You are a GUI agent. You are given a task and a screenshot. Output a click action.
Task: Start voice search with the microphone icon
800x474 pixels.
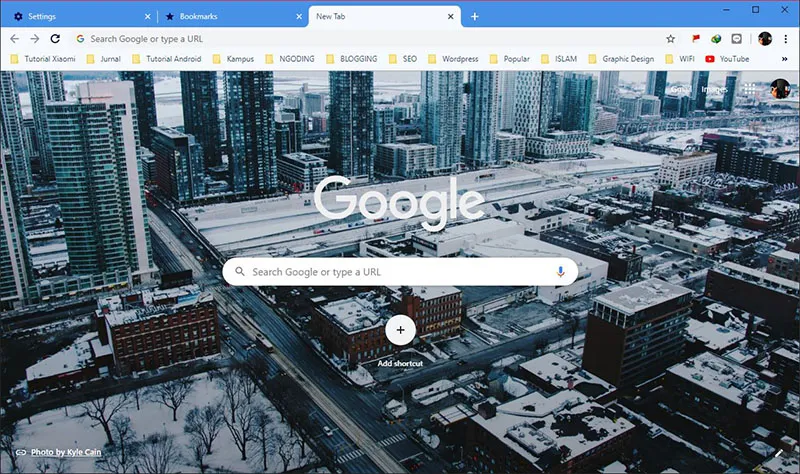(560, 271)
